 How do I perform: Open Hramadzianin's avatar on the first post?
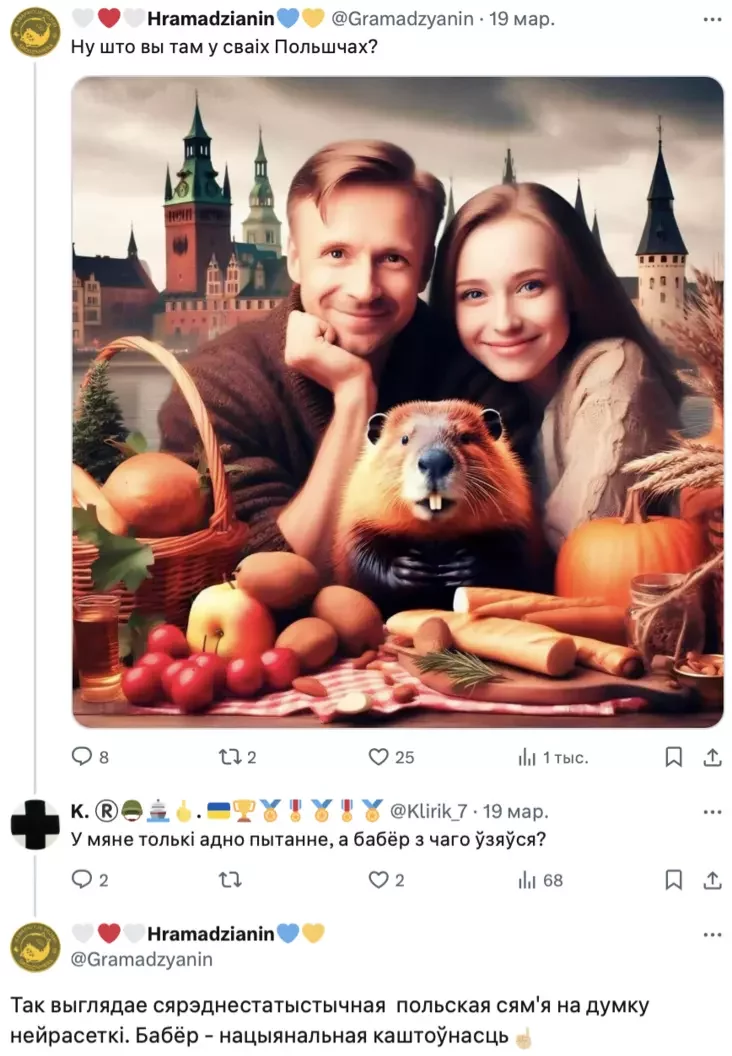(x=35, y=31)
